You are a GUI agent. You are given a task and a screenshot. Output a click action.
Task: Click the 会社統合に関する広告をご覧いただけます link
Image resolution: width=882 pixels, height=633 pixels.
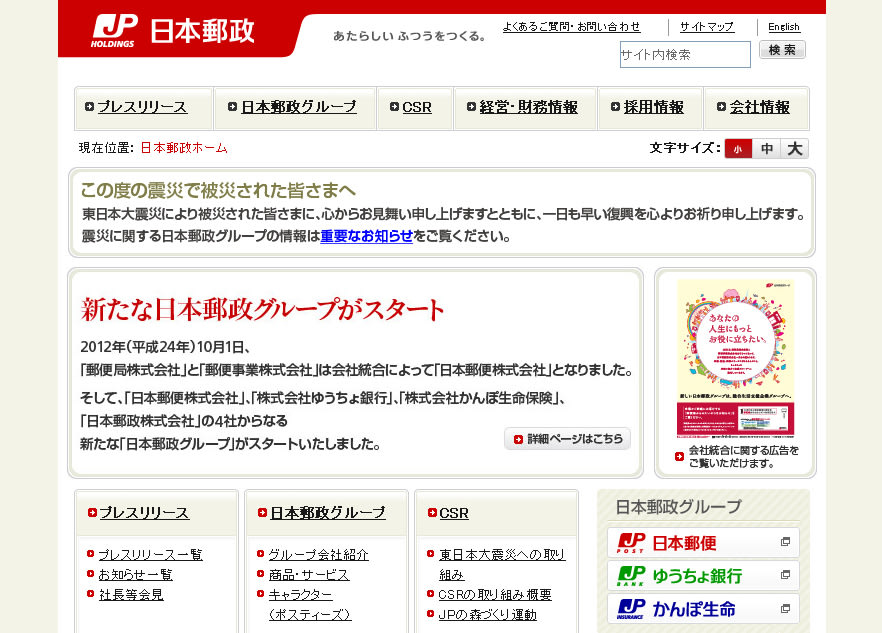(x=743, y=457)
